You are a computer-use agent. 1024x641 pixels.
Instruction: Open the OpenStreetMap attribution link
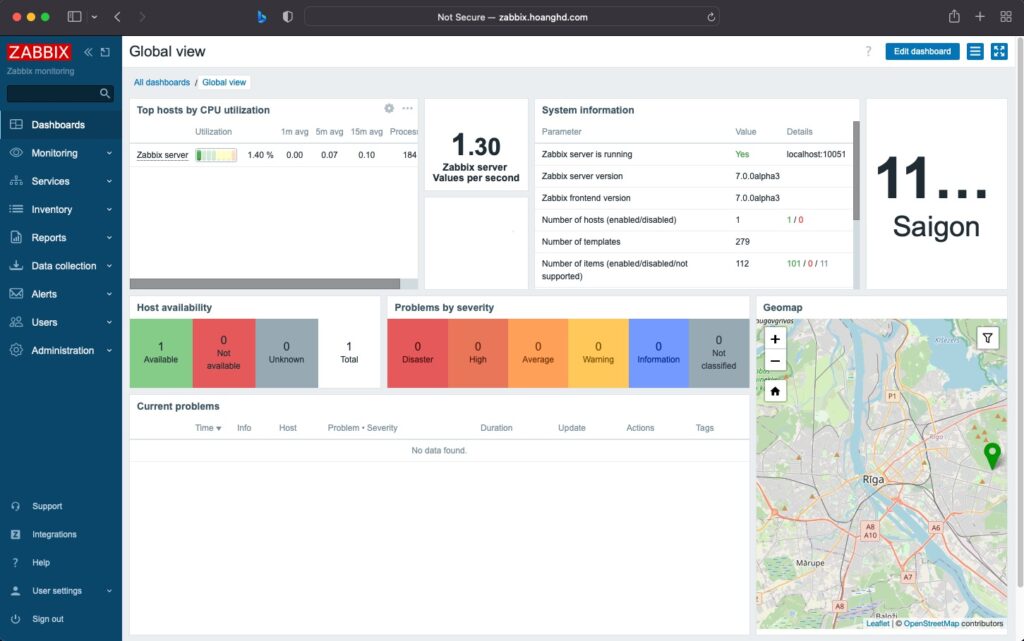point(931,623)
